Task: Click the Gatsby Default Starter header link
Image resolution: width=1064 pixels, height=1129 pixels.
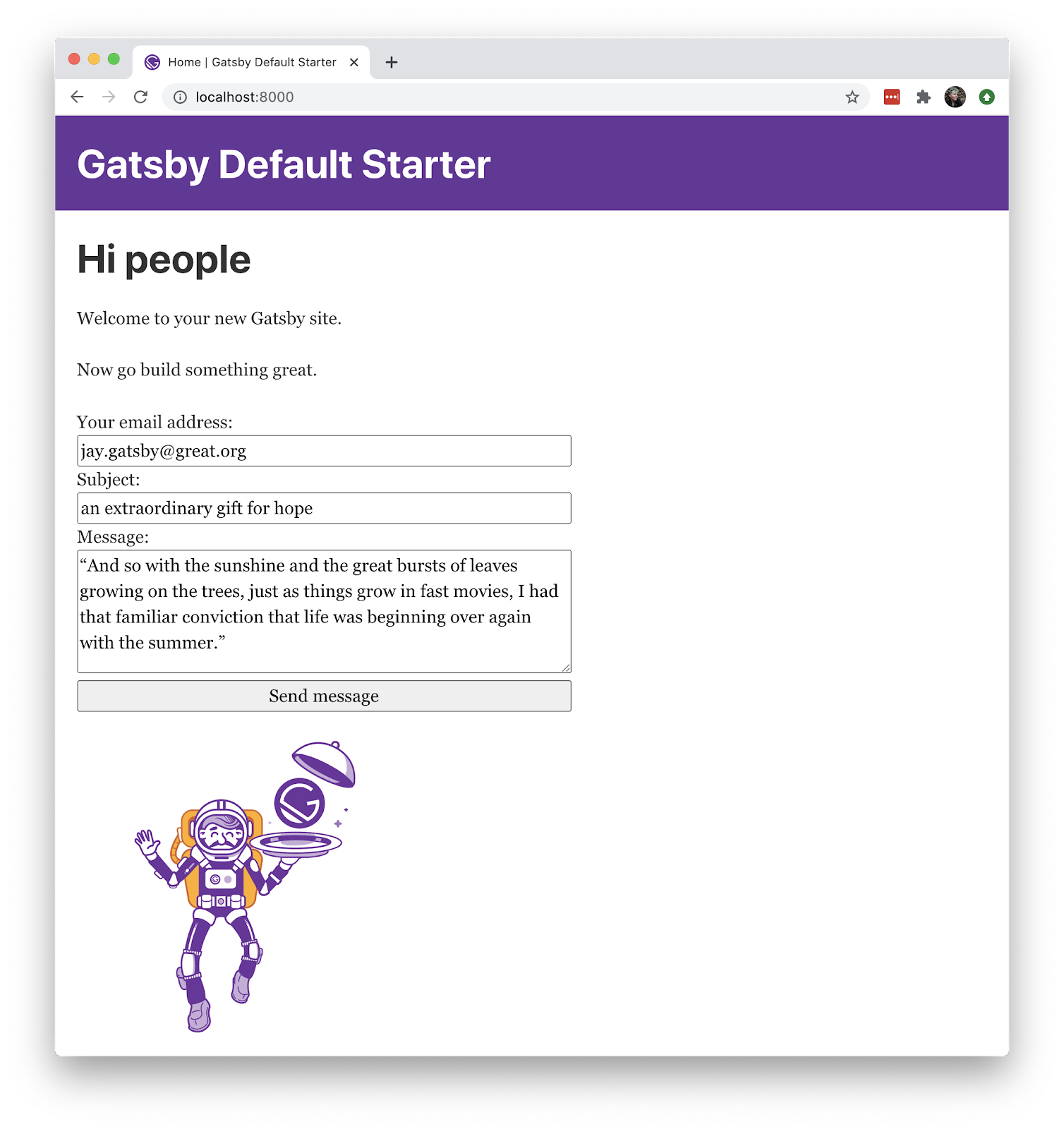Action: point(284,164)
